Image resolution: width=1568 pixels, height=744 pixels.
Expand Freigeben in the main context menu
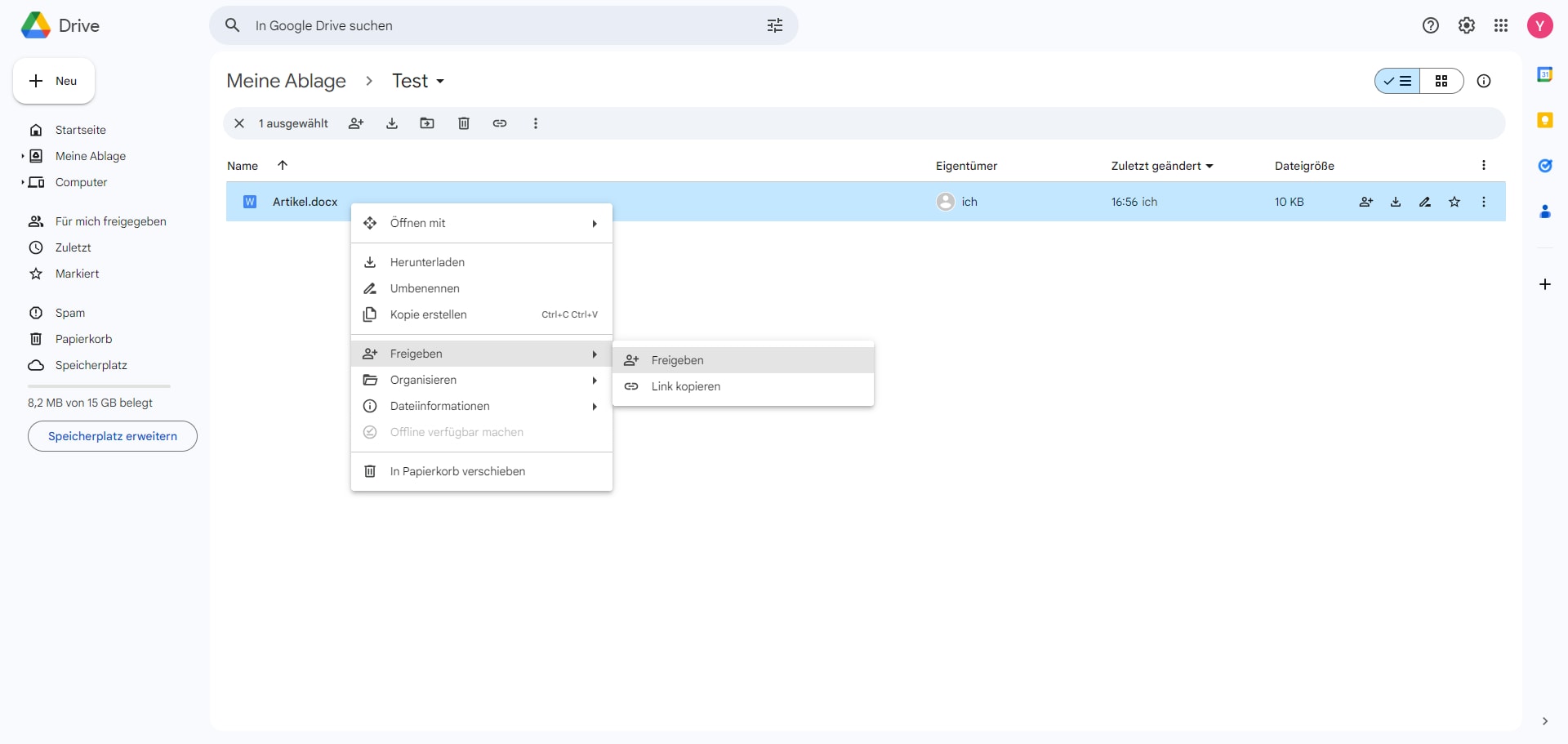(x=482, y=354)
